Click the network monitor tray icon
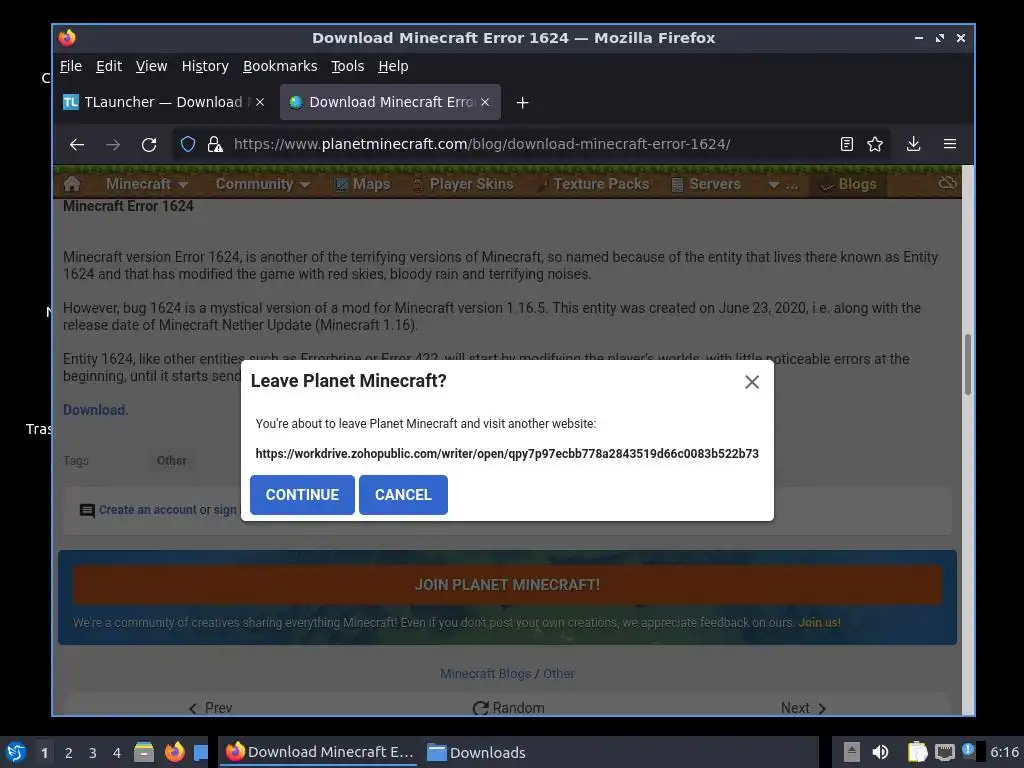The height and width of the screenshot is (768, 1024). [944, 752]
